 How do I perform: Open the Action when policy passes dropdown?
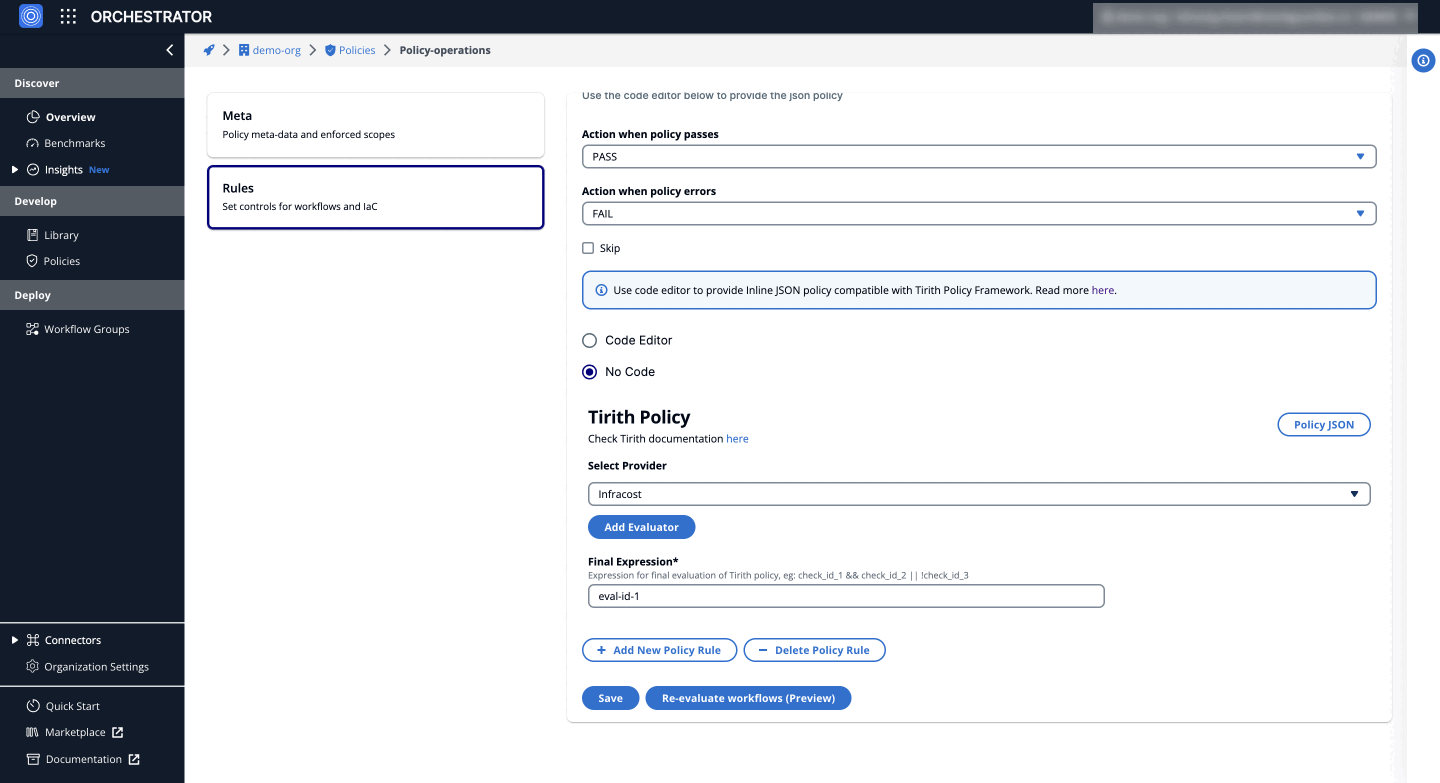coord(978,157)
